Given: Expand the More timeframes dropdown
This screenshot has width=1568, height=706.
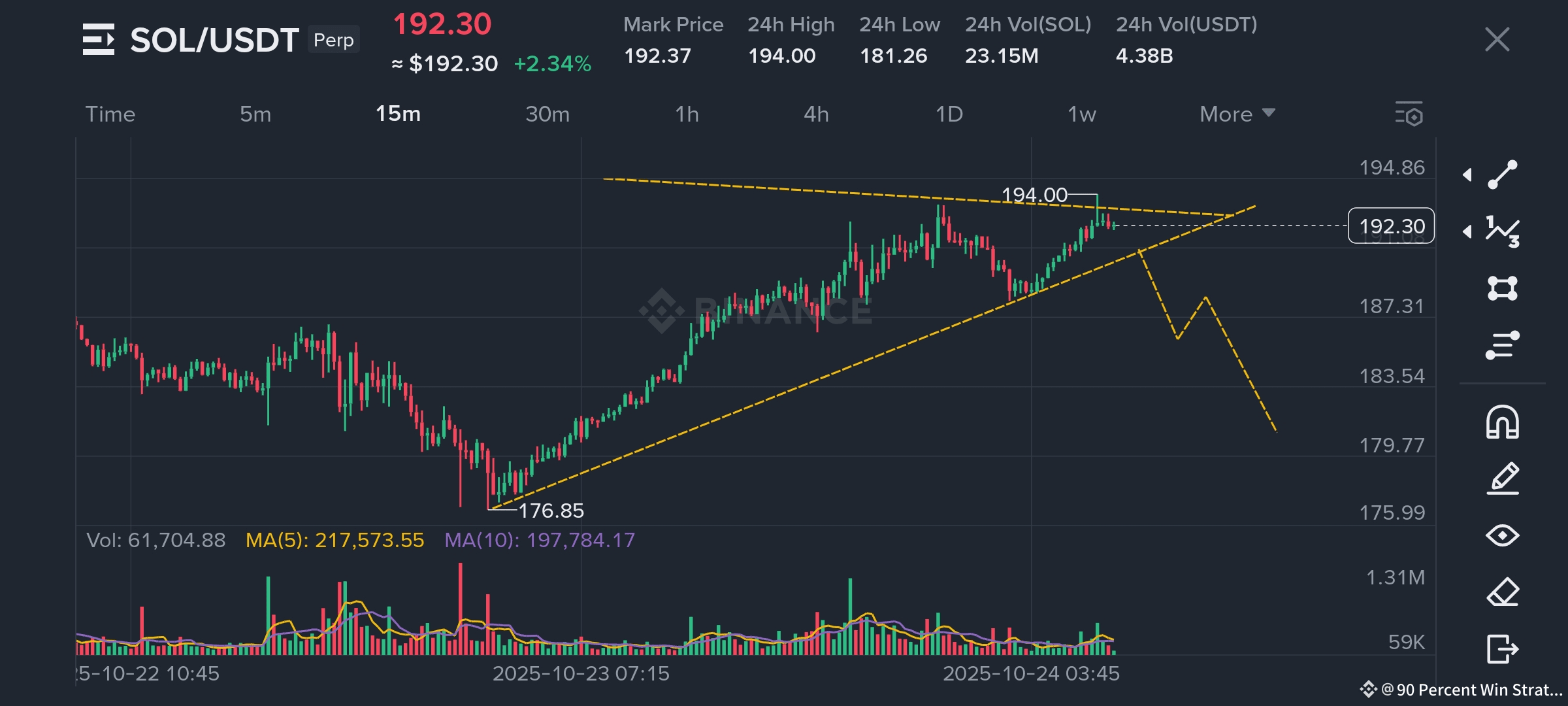Looking at the screenshot, I should click(1237, 114).
